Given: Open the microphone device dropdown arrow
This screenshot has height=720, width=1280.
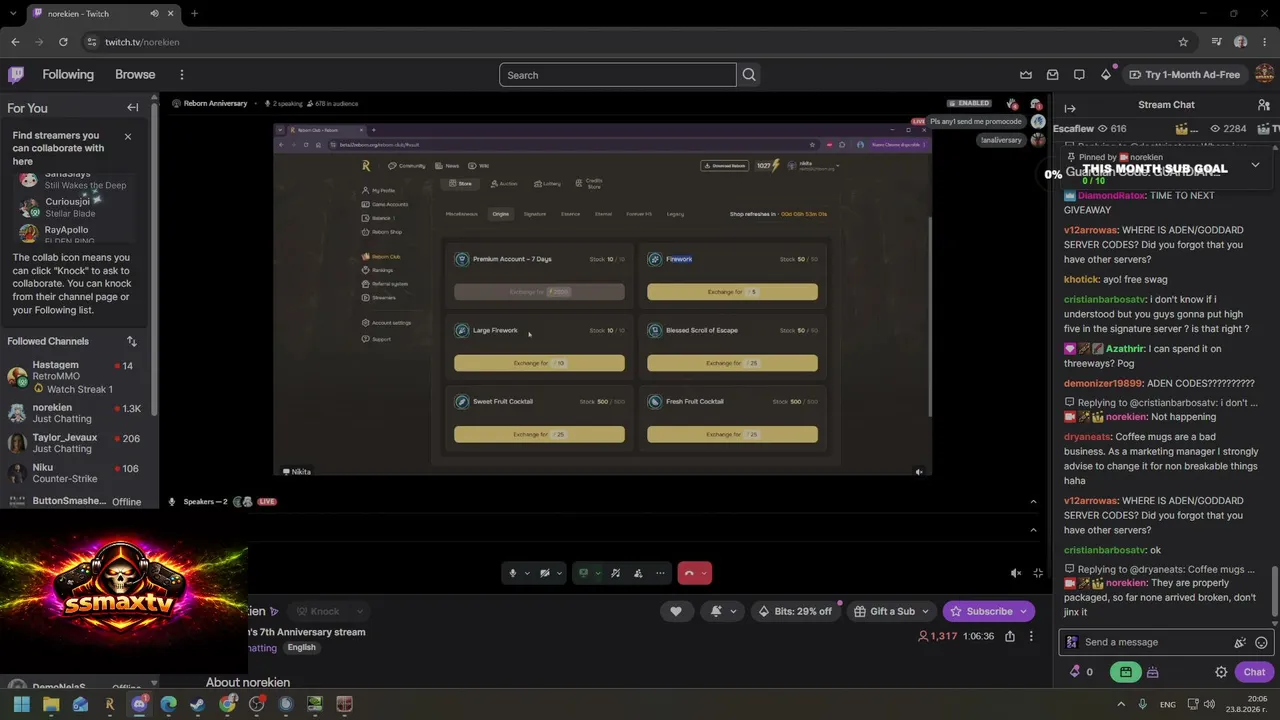Looking at the screenshot, I should (527, 573).
